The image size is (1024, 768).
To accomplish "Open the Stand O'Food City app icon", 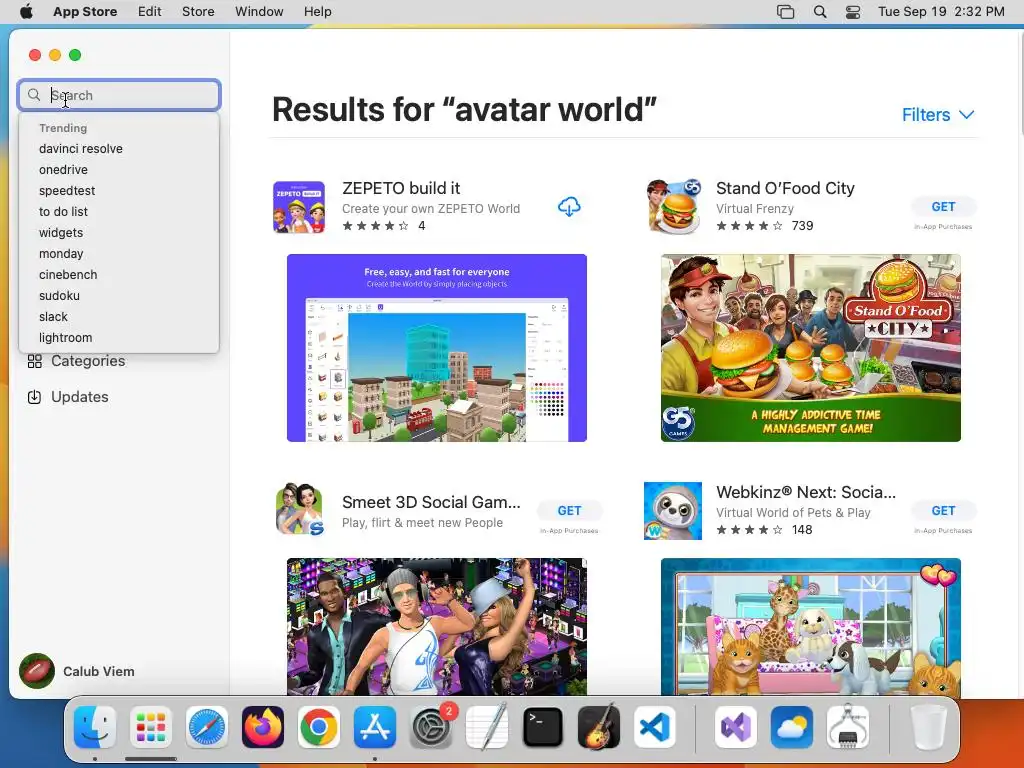I will pos(673,207).
